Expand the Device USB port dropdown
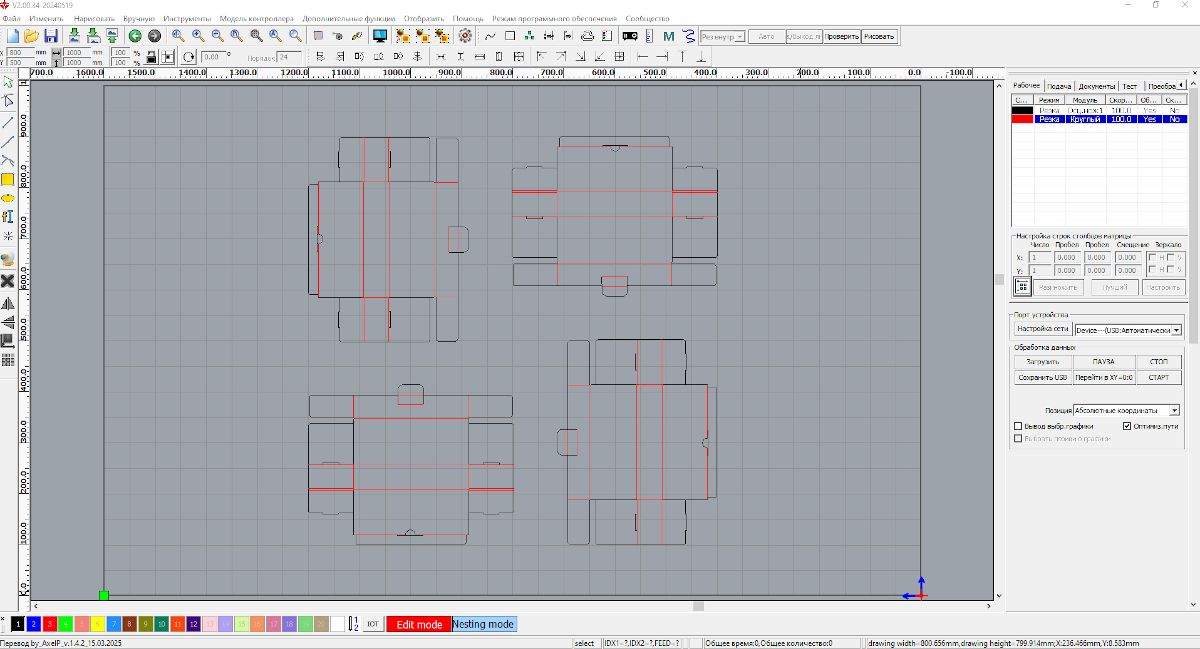The height and width of the screenshot is (649, 1200). [1175, 329]
